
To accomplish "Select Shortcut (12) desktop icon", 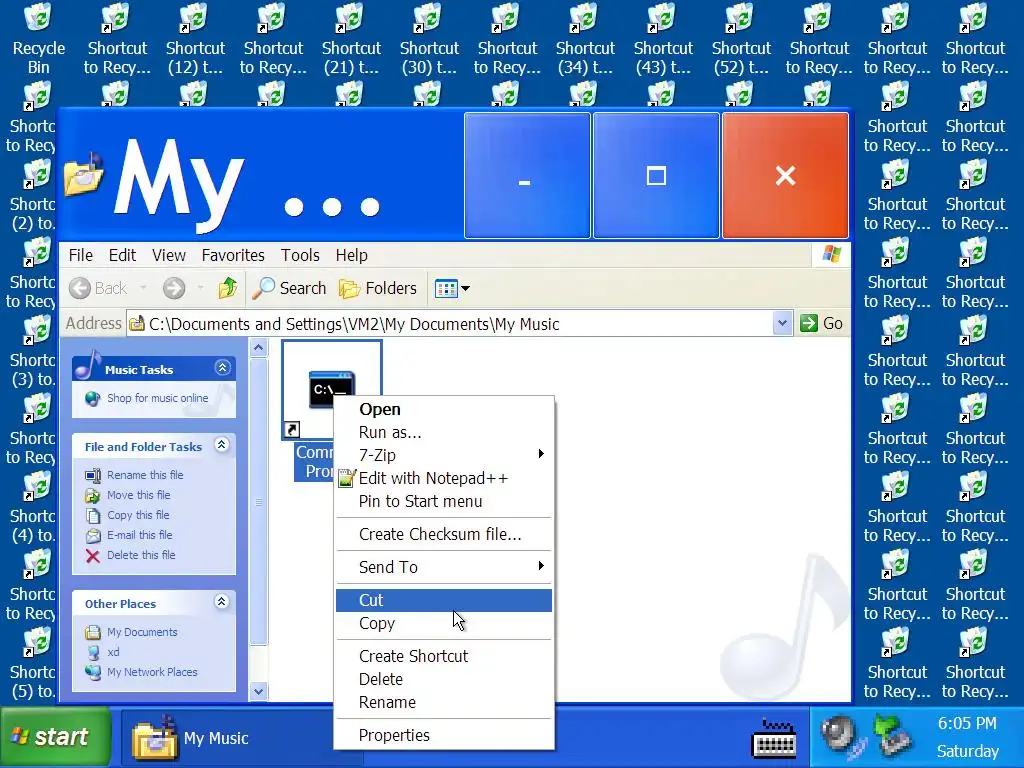I will [195, 38].
